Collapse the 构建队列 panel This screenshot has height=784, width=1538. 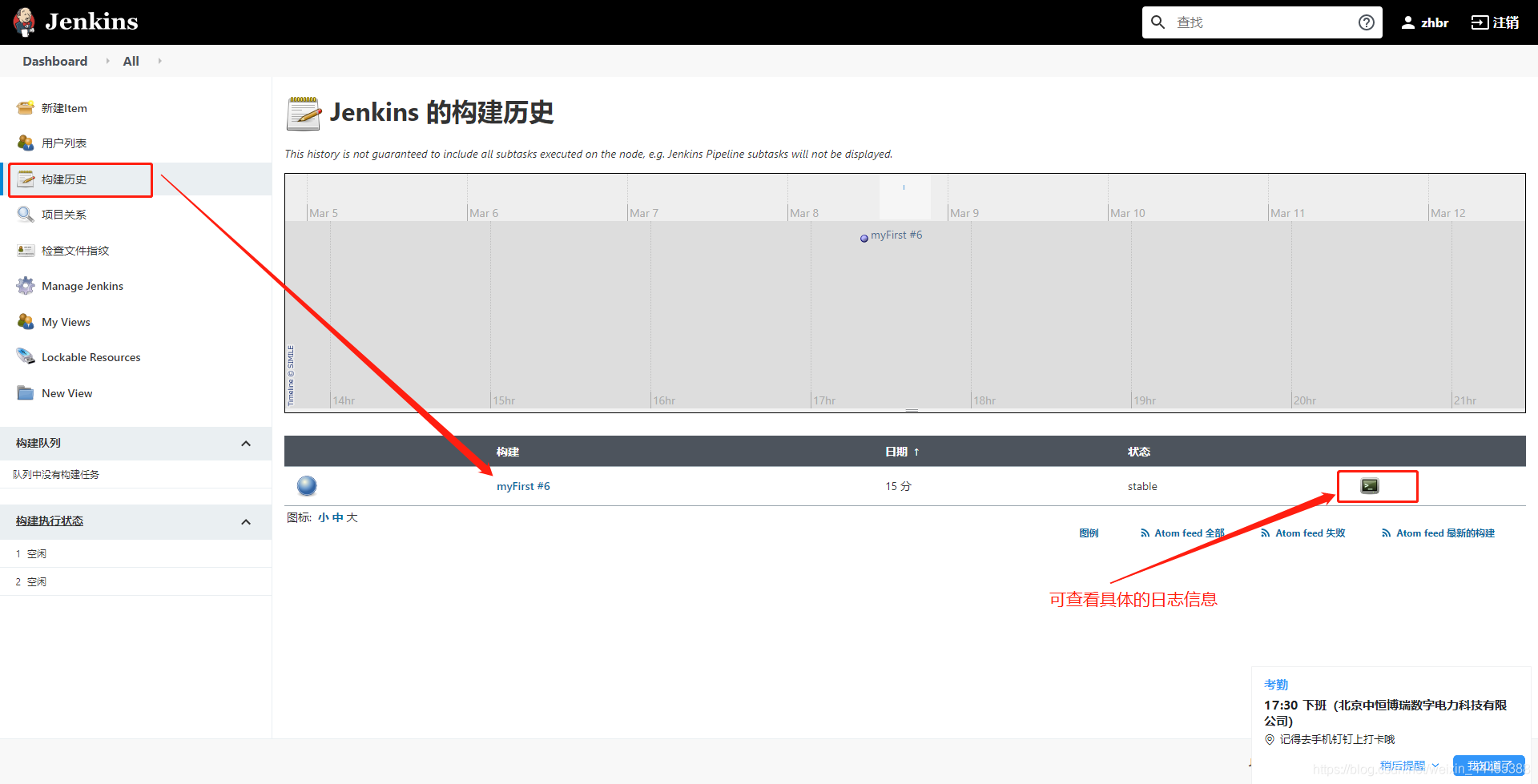pos(246,444)
